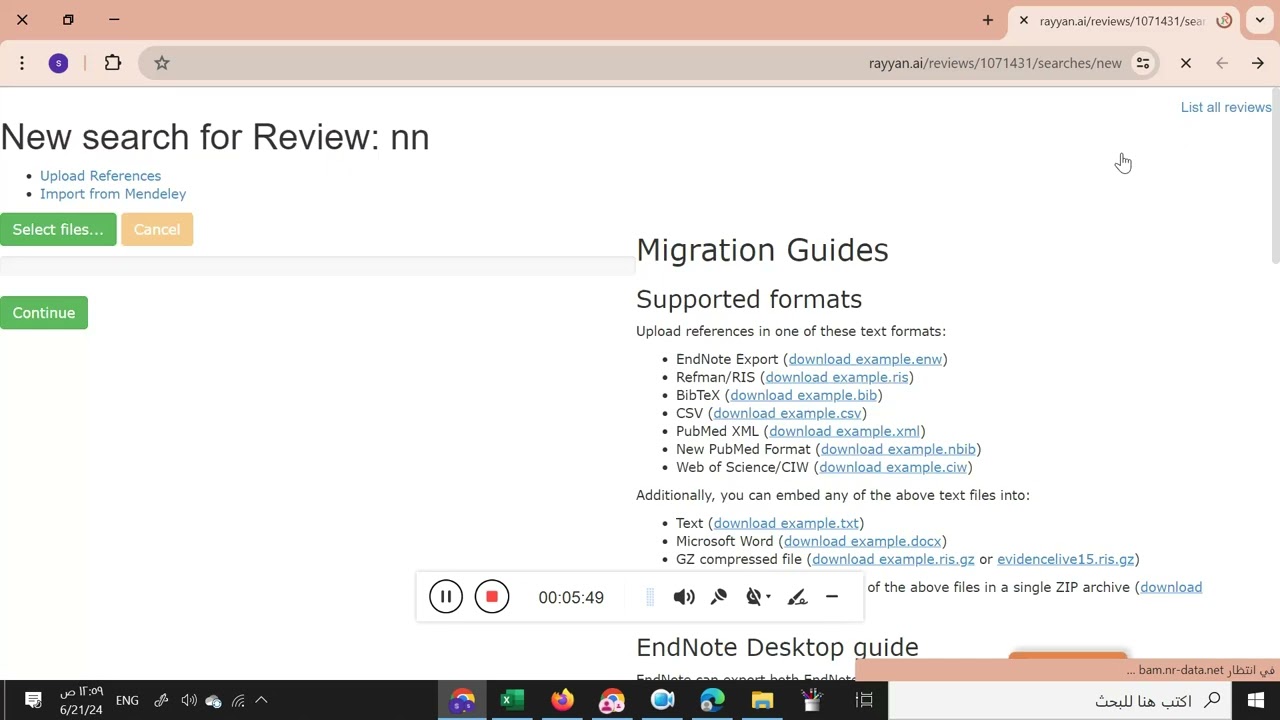Screen dimensions: 1280x720
Task: Open the Windows Start button
Action: pyautogui.click(x=1256, y=700)
